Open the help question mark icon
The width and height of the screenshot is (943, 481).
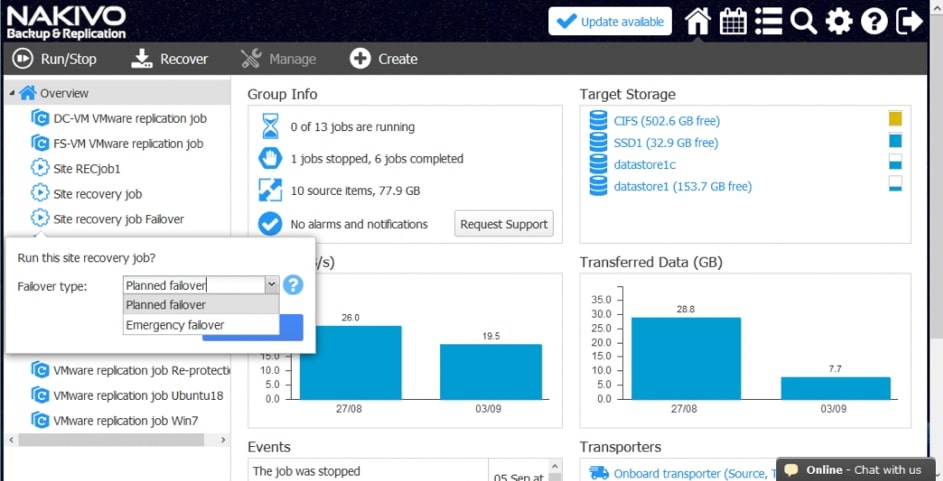(x=874, y=21)
